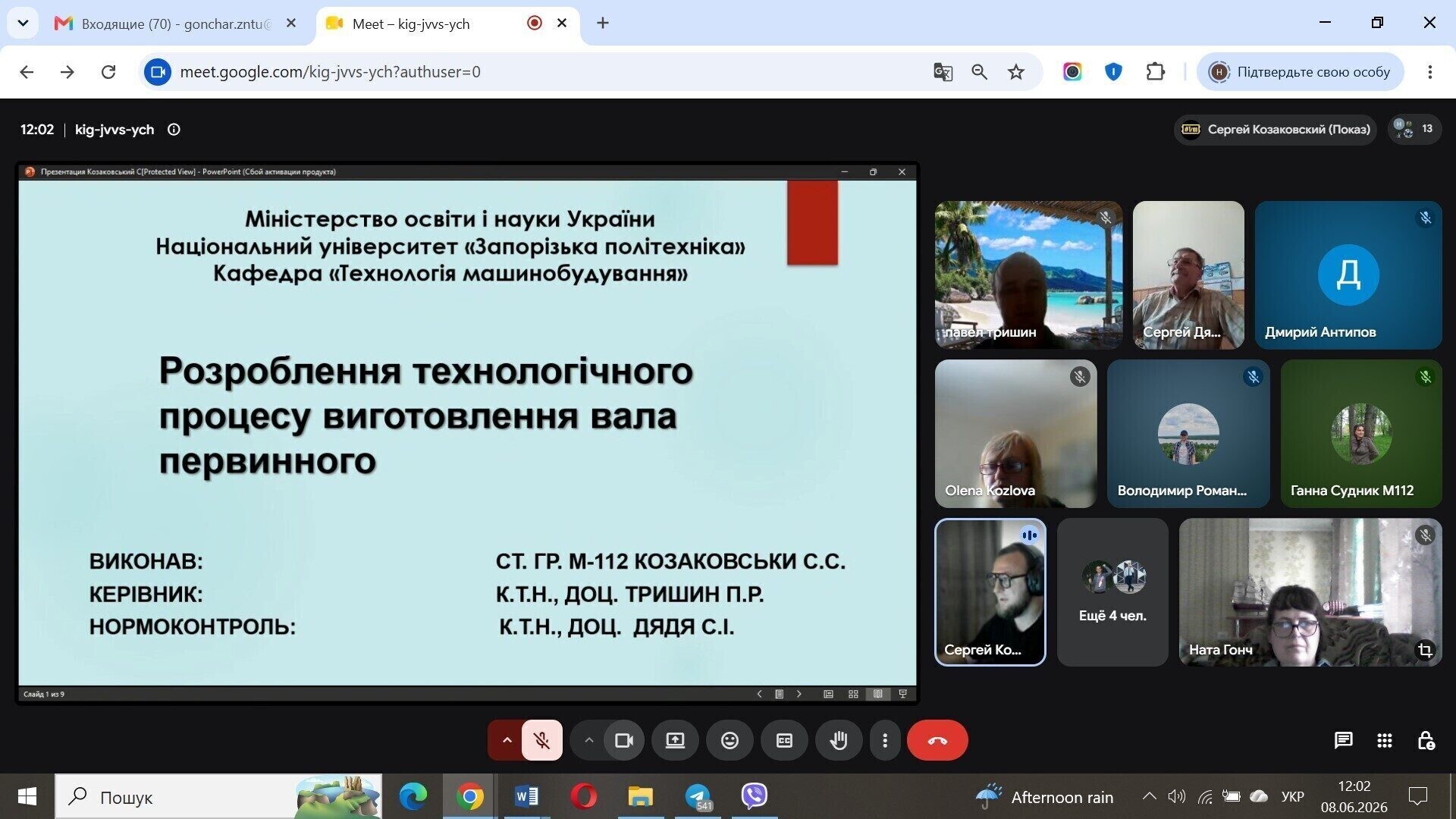Open camera video settings chevron
The image size is (1456, 819).
588,740
